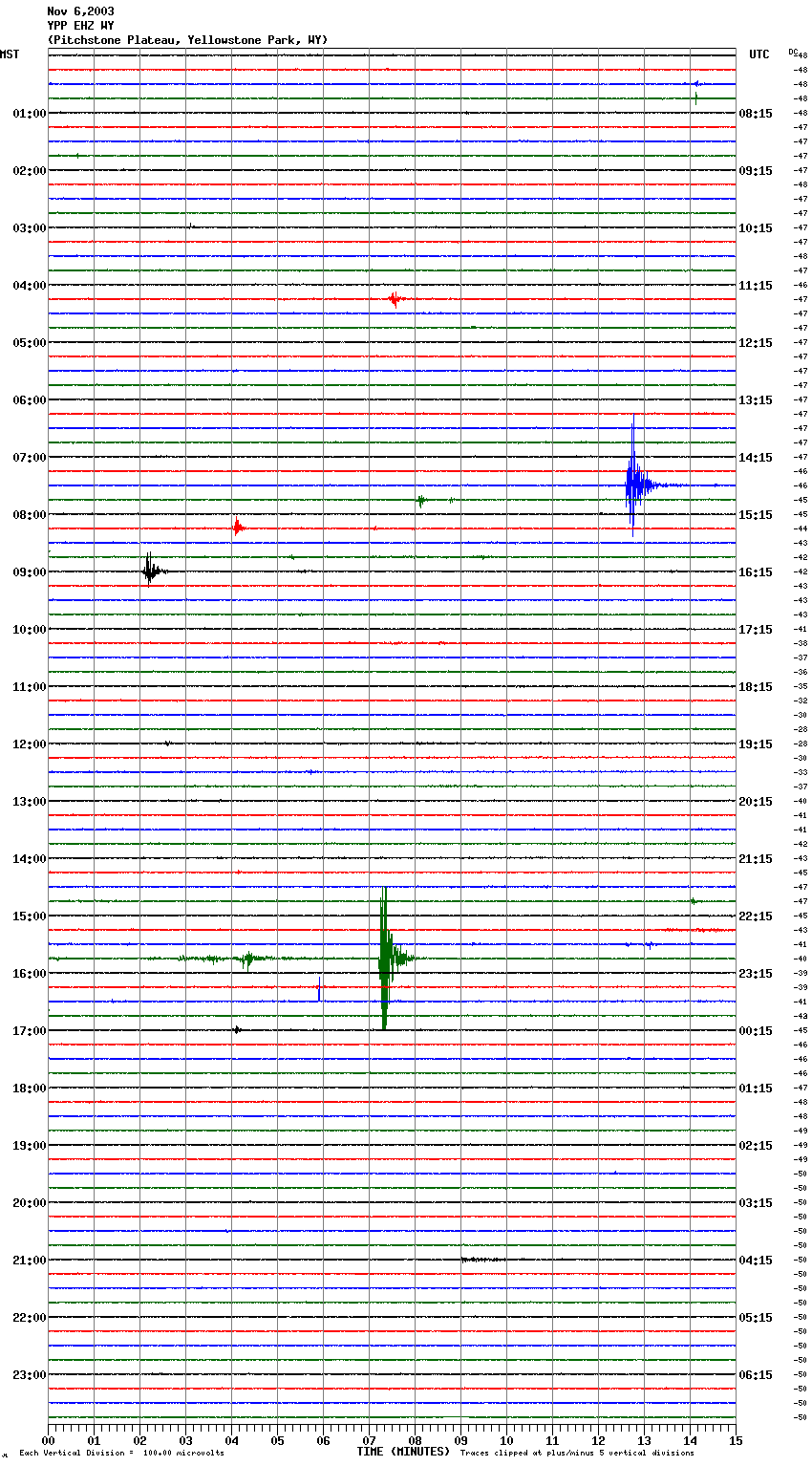Select the 23:00 MST time label
The height and width of the screenshot is (1466, 812).
coord(29,1375)
